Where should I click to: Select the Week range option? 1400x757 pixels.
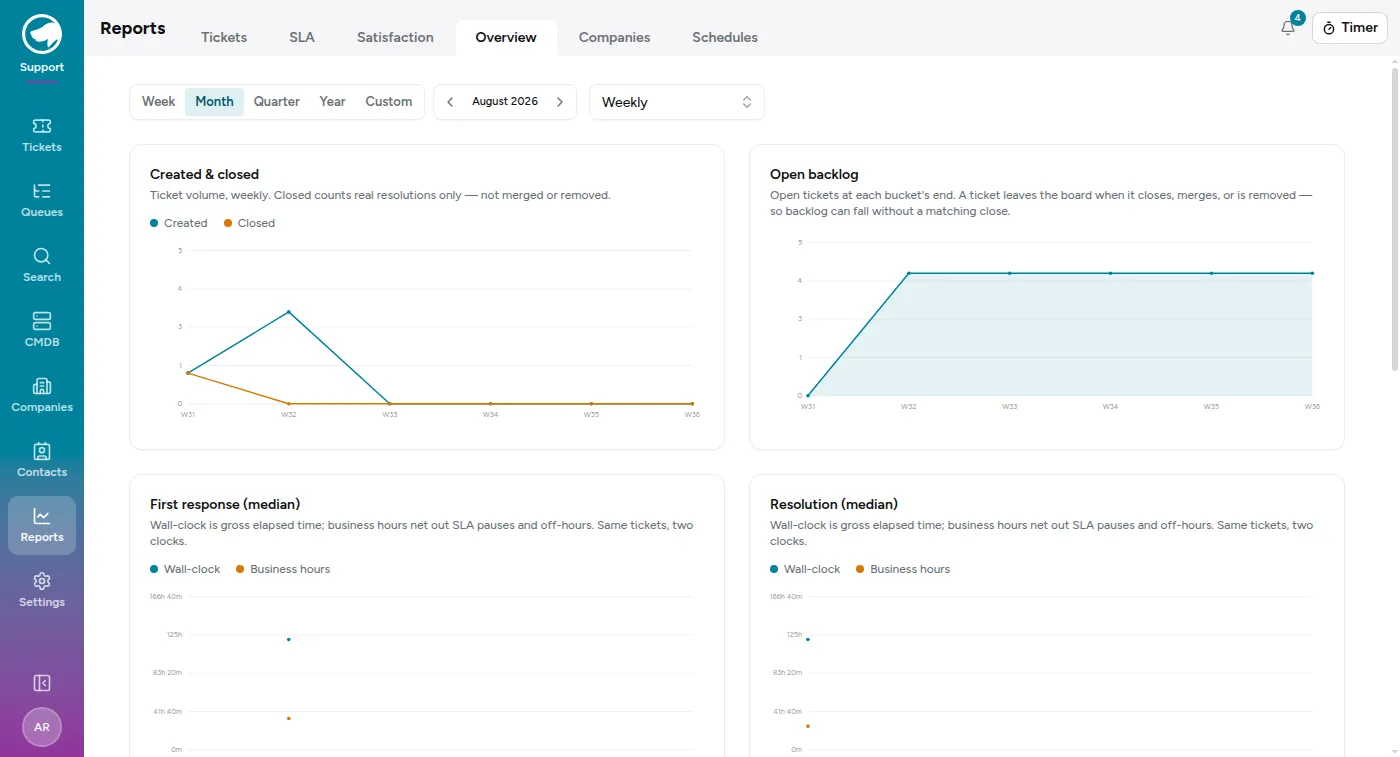[x=158, y=102]
